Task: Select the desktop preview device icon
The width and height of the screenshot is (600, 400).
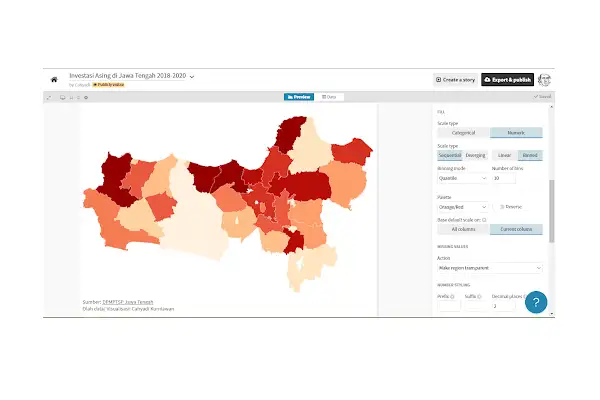Action: (62, 98)
